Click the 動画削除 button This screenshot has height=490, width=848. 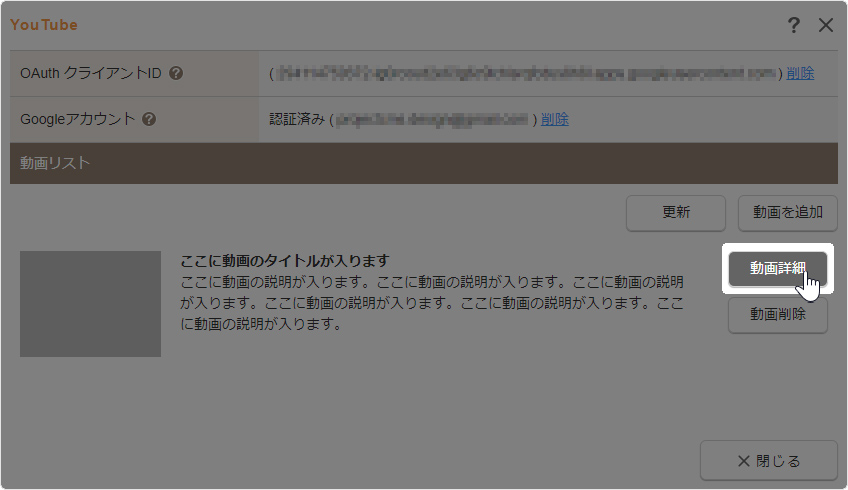click(777, 314)
